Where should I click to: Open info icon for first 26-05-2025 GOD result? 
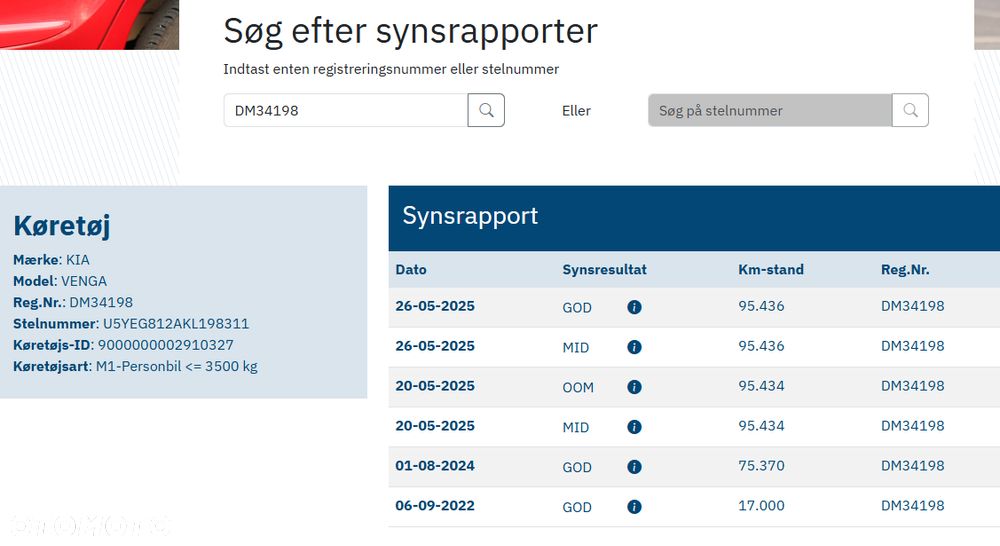tap(634, 307)
